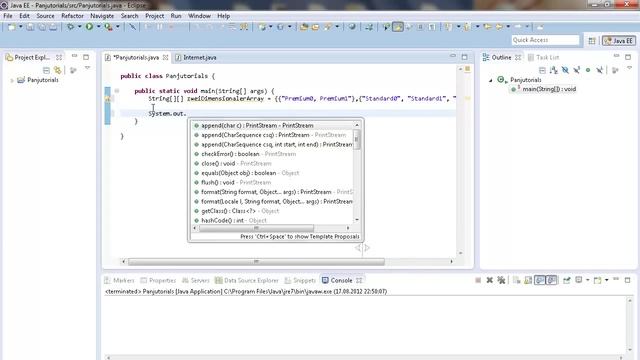This screenshot has width=640, height=360.
Task: Click Remove All Terminated Launches icon
Action: click(501, 280)
